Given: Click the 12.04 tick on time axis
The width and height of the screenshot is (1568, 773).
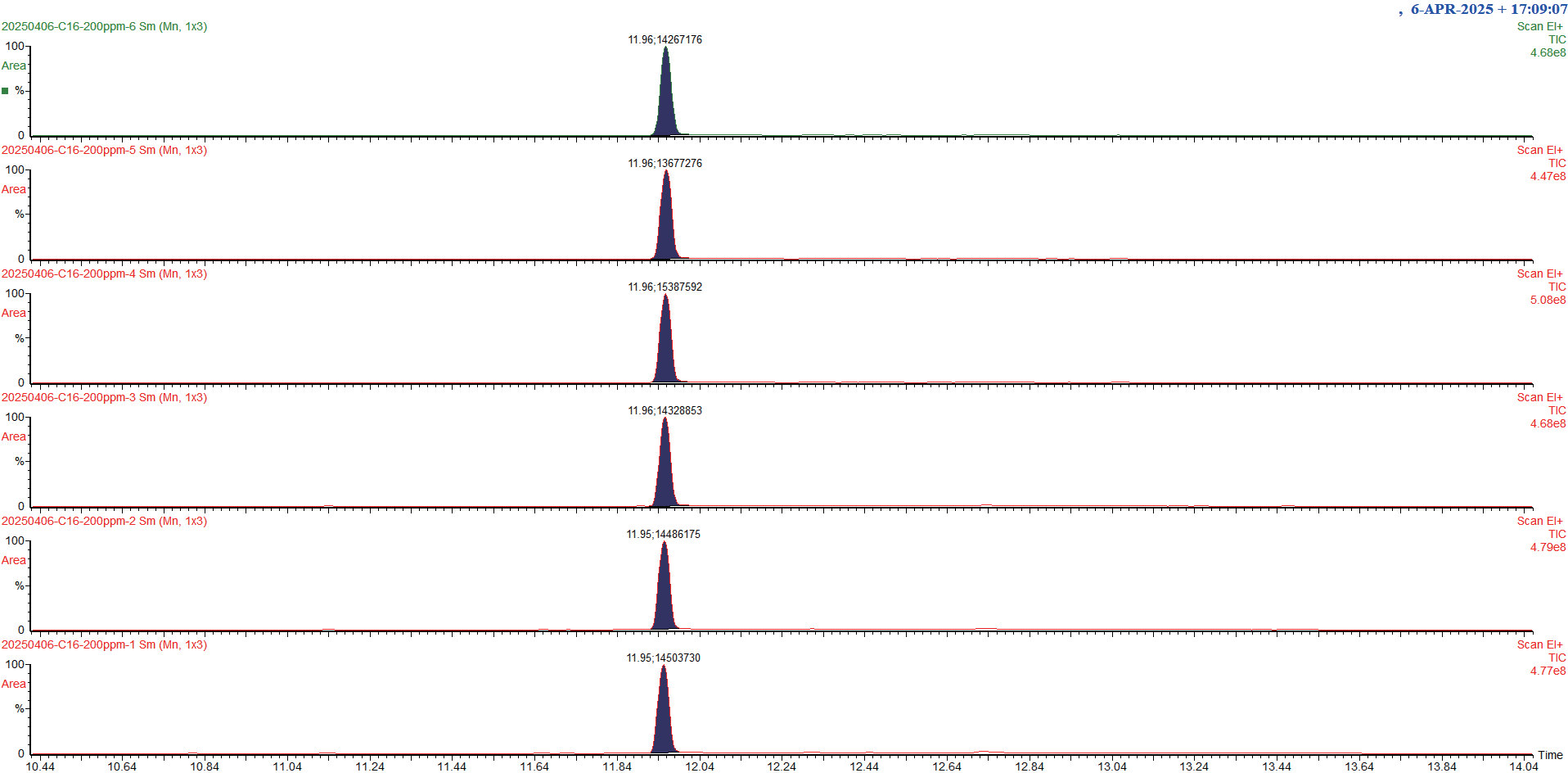Looking at the screenshot, I should tap(699, 766).
